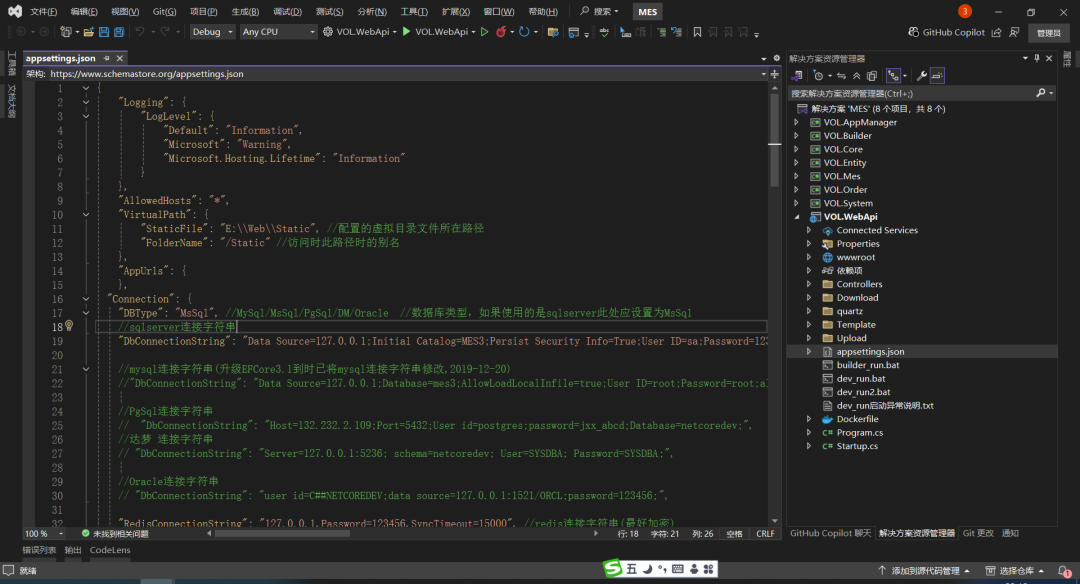Viewport: 1080px width, 584px height.
Task: Click the lightbulb quick action icon on line 18
Action: (x=69, y=326)
